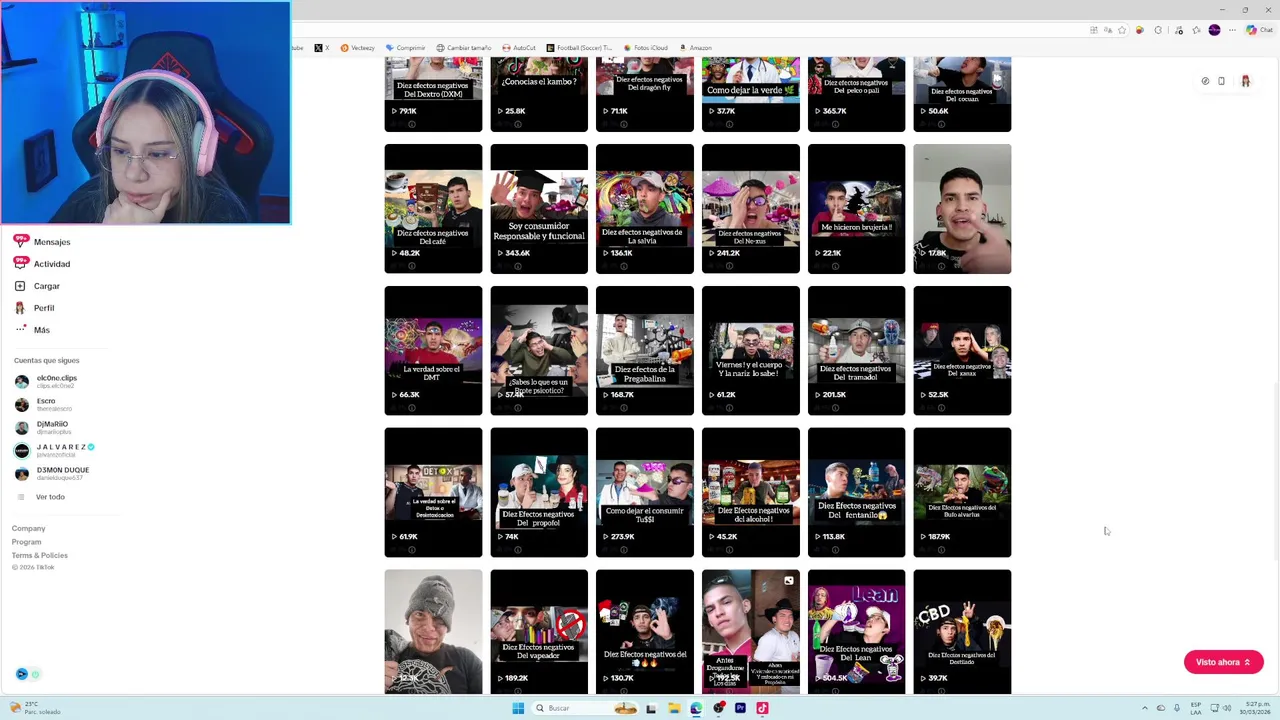Open volume control in system tray
Screen dimensions: 1280x720
tap(1227, 708)
